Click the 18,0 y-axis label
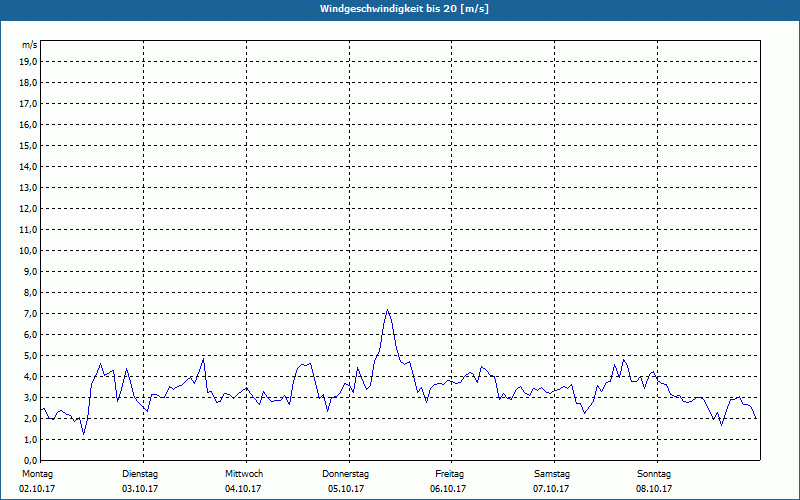 click(29, 83)
